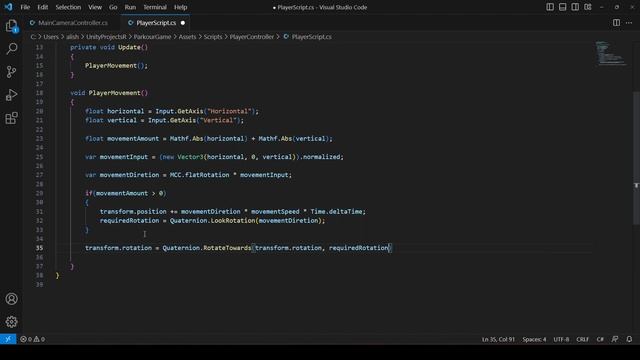
Task: Click line number 29 in the gutter
Action: tap(39, 193)
